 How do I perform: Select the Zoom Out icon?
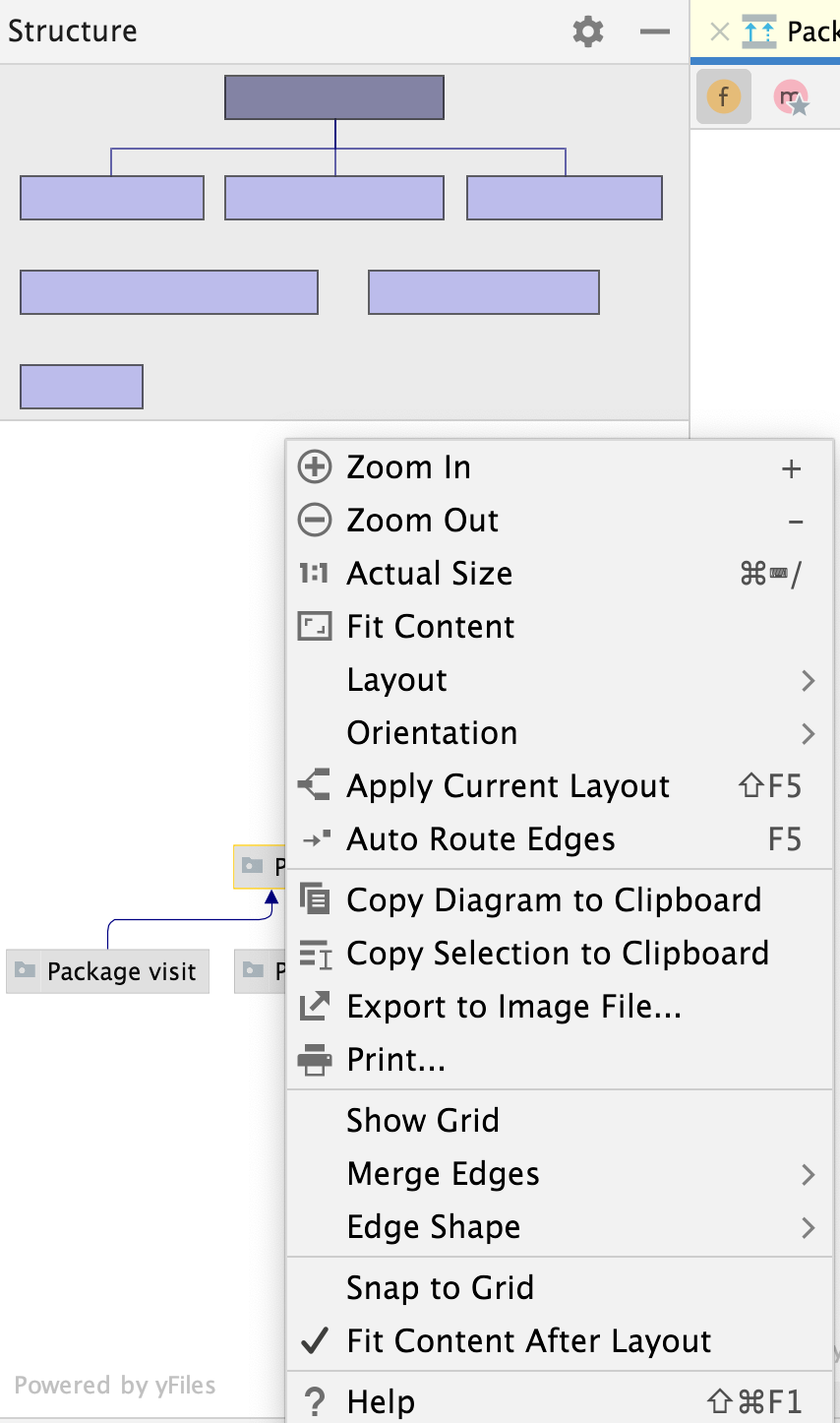315,521
